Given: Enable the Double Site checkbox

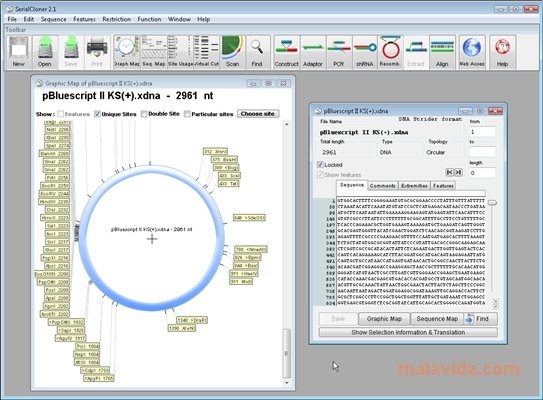Looking at the screenshot, I should [x=144, y=114].
